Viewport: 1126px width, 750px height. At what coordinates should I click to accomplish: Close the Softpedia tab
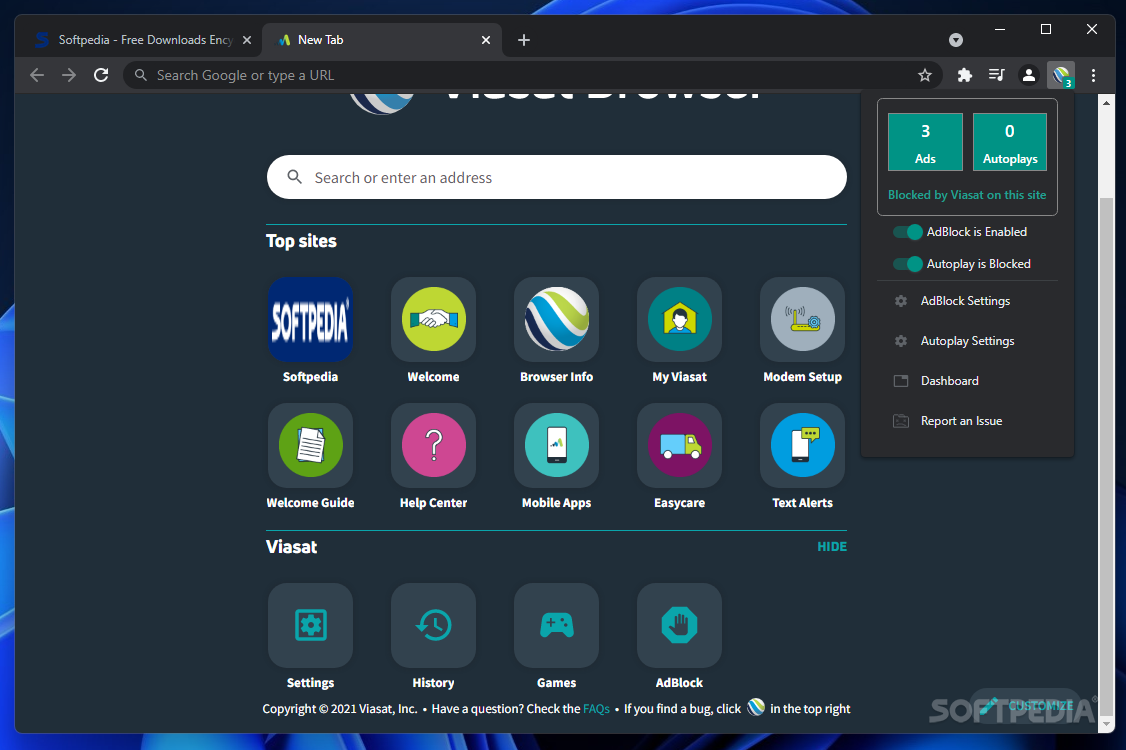pyautogui.click(x=247, y=40)
